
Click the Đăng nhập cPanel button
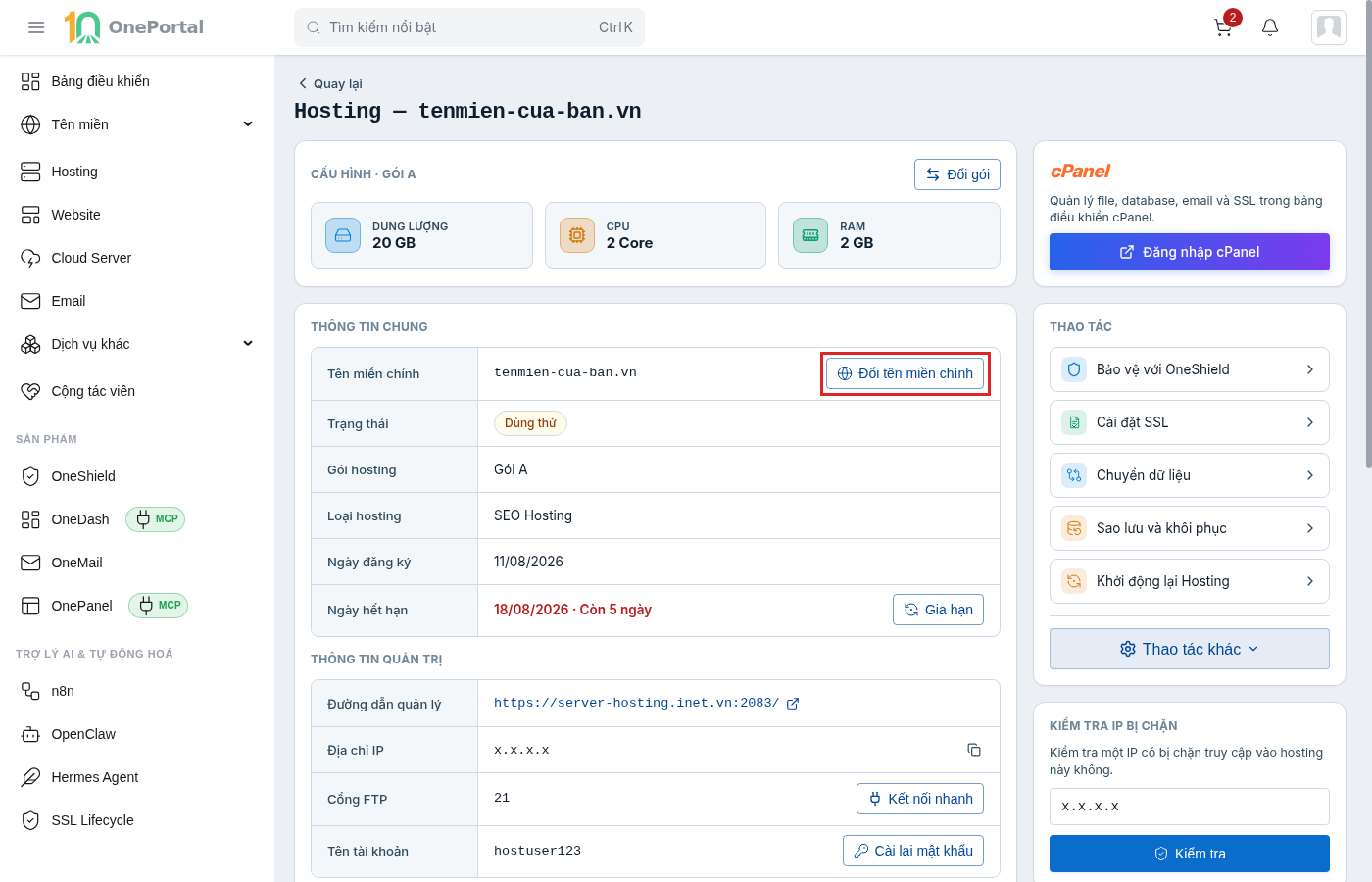pos(1190,252)
